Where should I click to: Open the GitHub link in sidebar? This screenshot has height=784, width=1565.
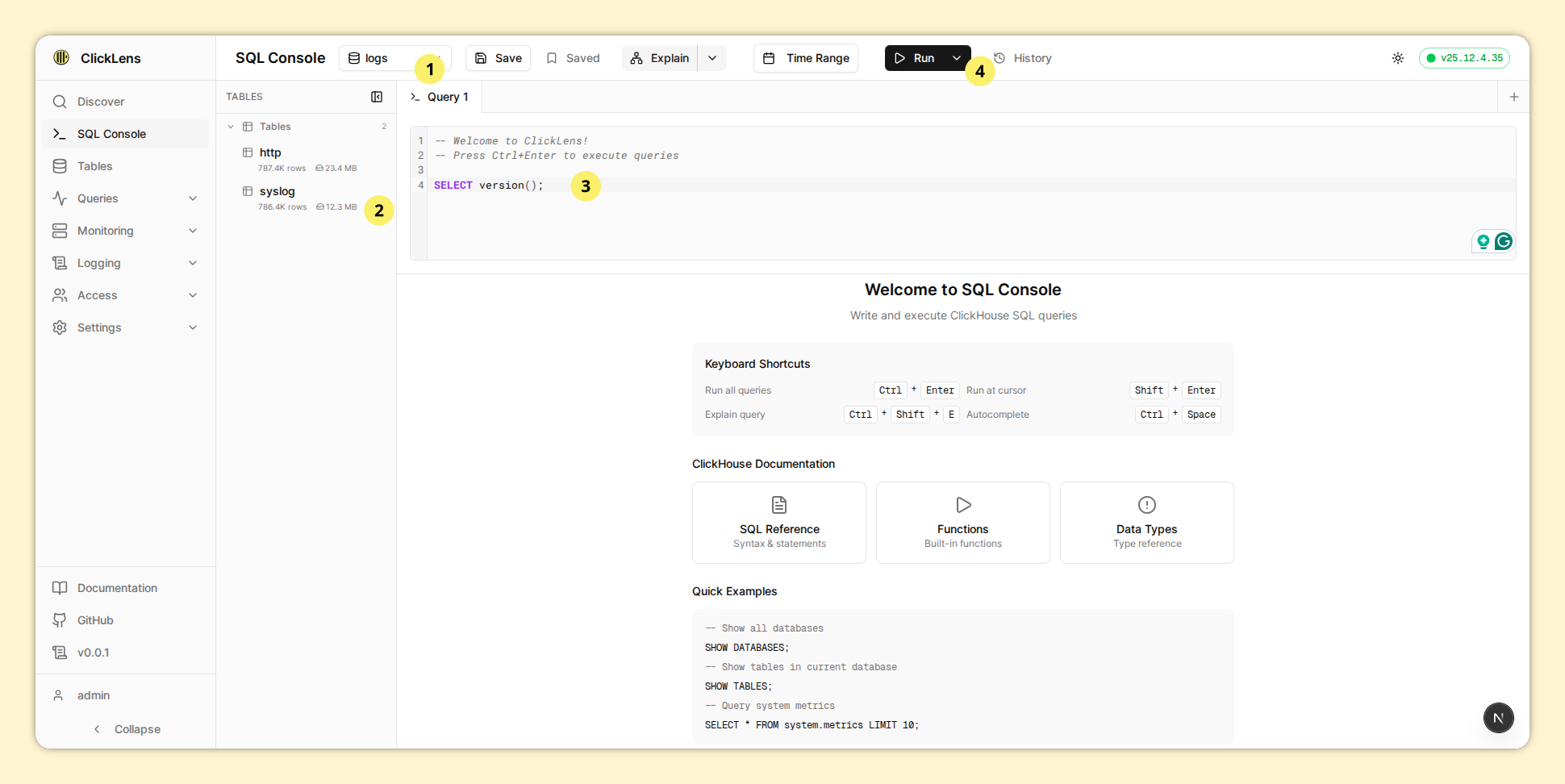(x=95, y=620)
